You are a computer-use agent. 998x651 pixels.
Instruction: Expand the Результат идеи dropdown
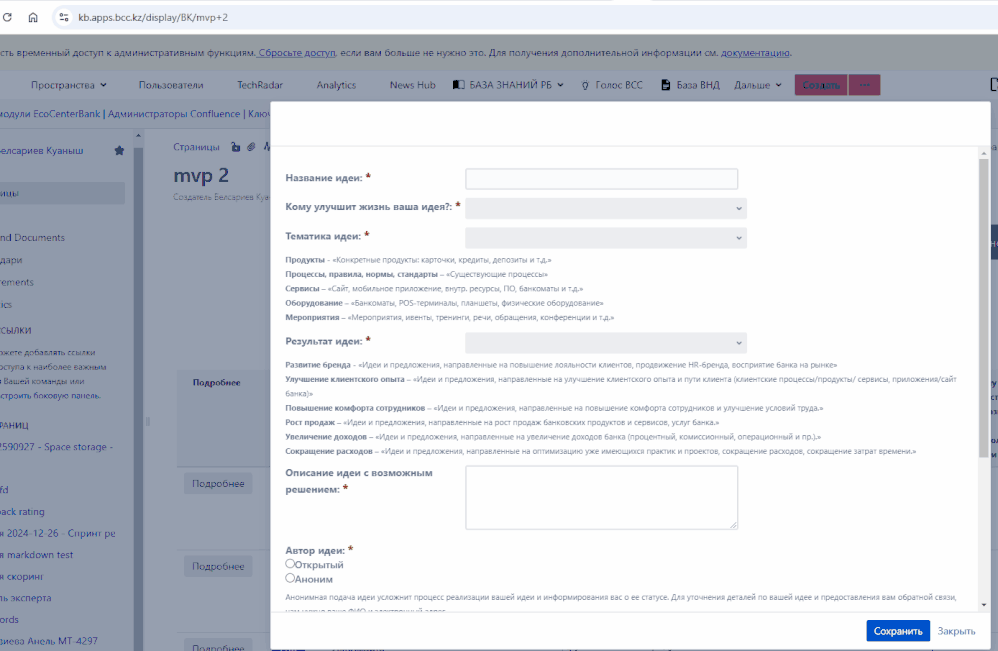606,343
